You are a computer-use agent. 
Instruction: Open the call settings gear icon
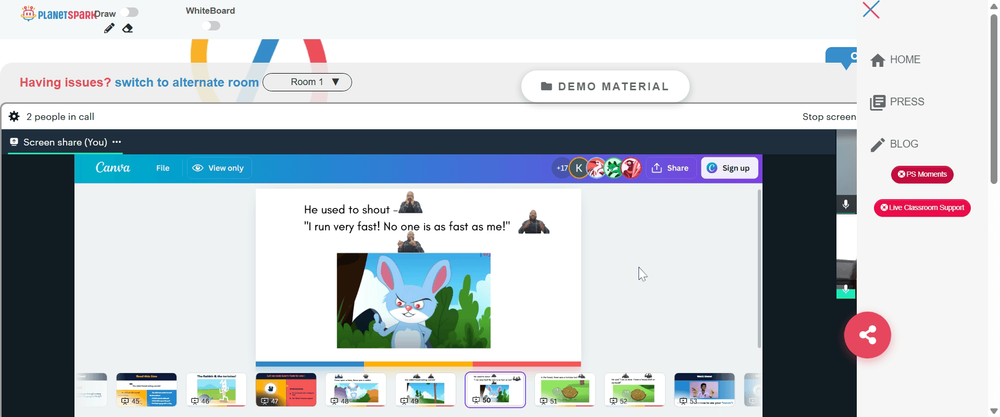click(x=13, y=117)
